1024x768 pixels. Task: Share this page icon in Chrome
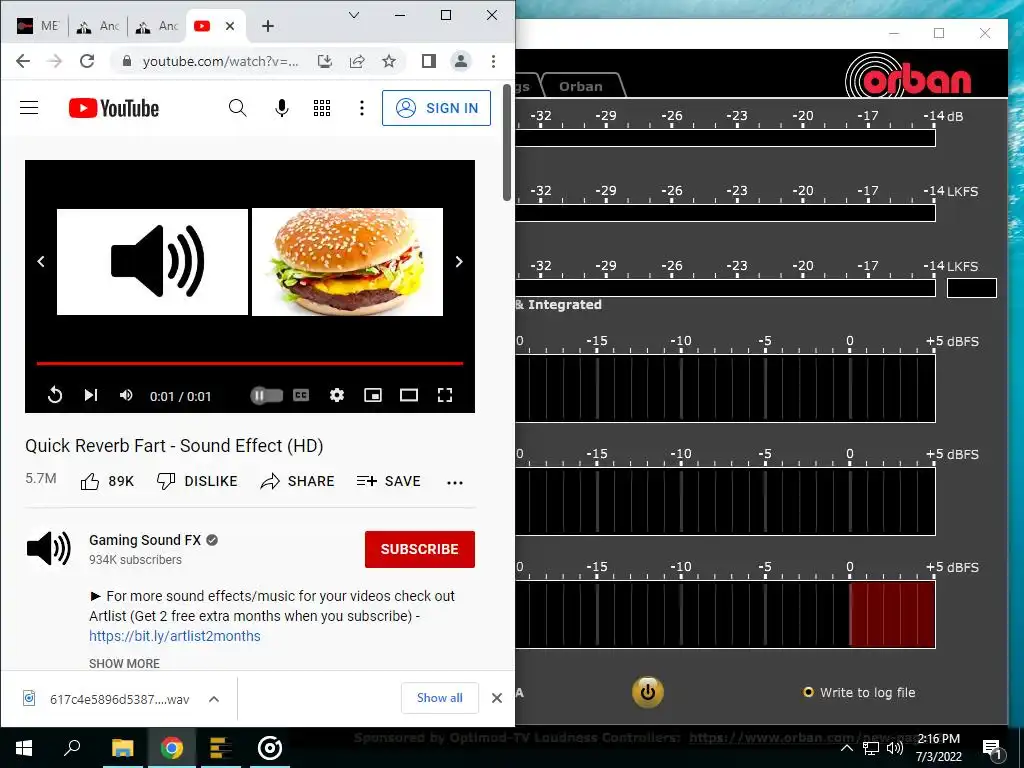357,61
